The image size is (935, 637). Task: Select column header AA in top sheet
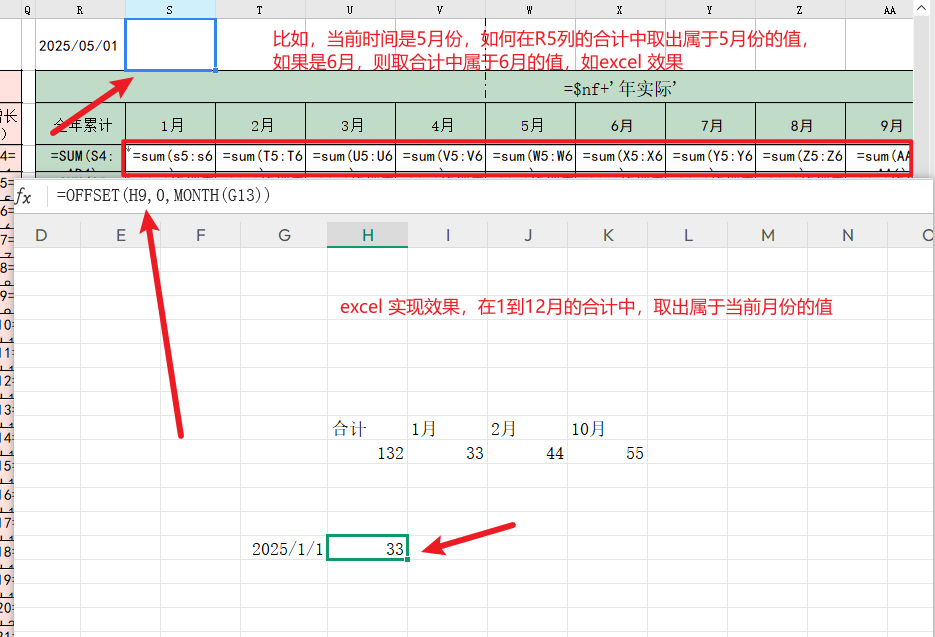pyautogui.click(x=879, y=10)
